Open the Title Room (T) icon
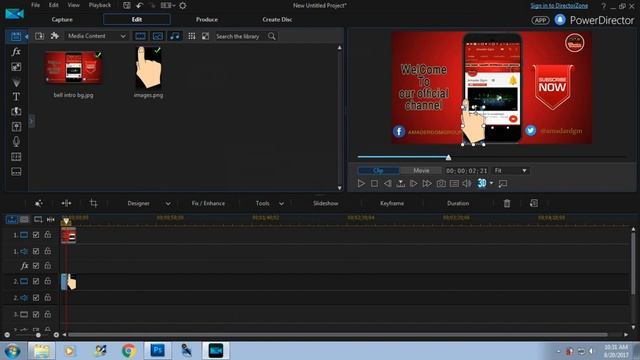The image size is (640, 360). tap(16, 97)
